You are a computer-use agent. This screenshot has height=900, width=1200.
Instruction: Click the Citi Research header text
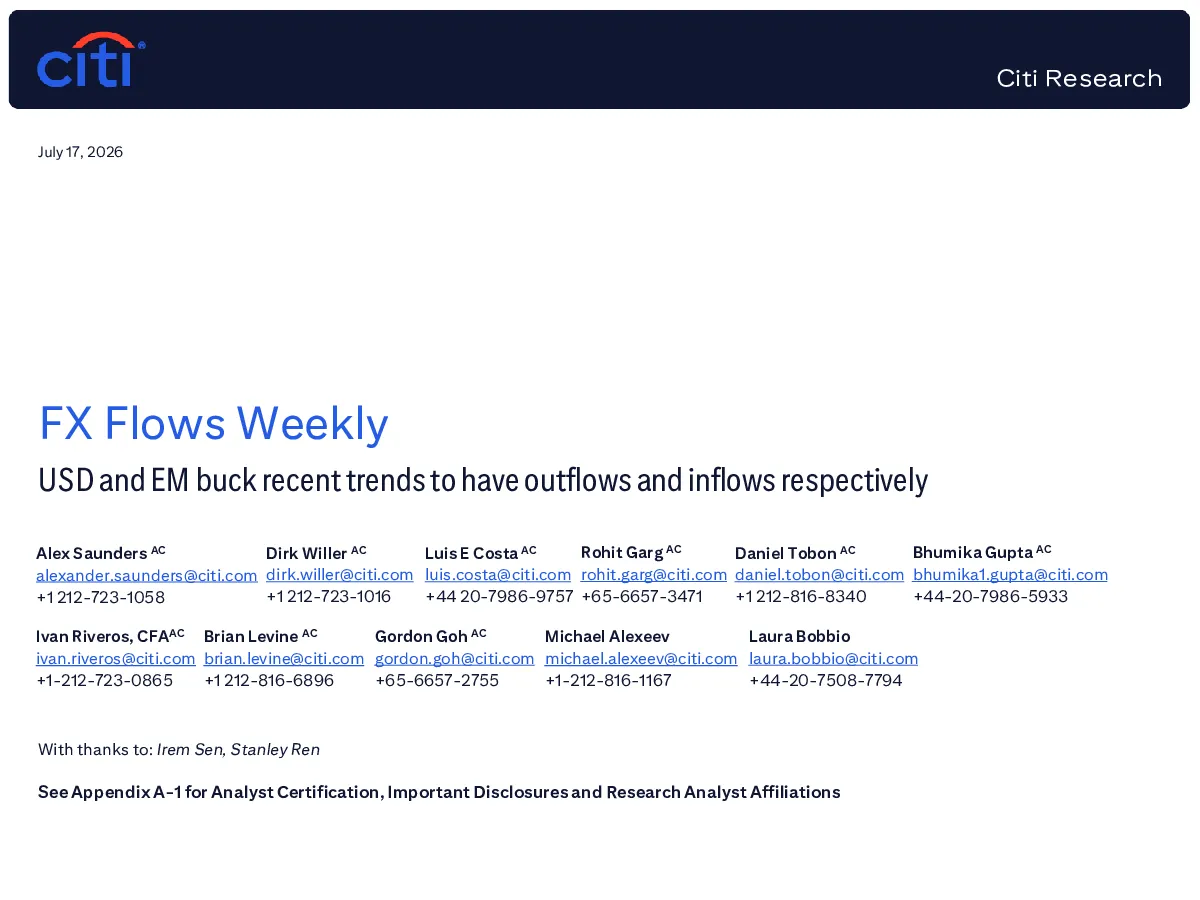tap(1079, 78)
